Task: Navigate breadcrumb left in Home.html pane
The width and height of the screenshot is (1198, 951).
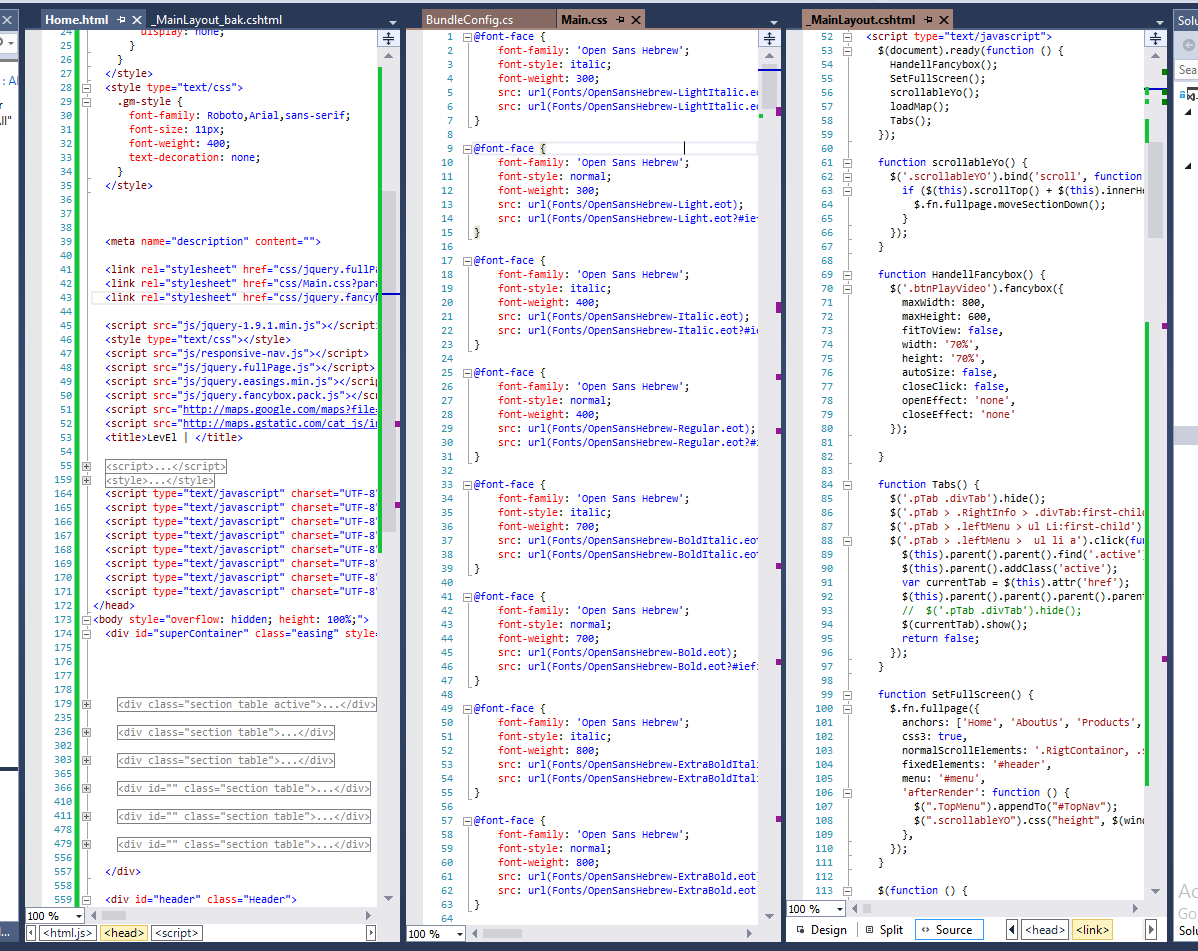Action: click(x=31, y=933)
